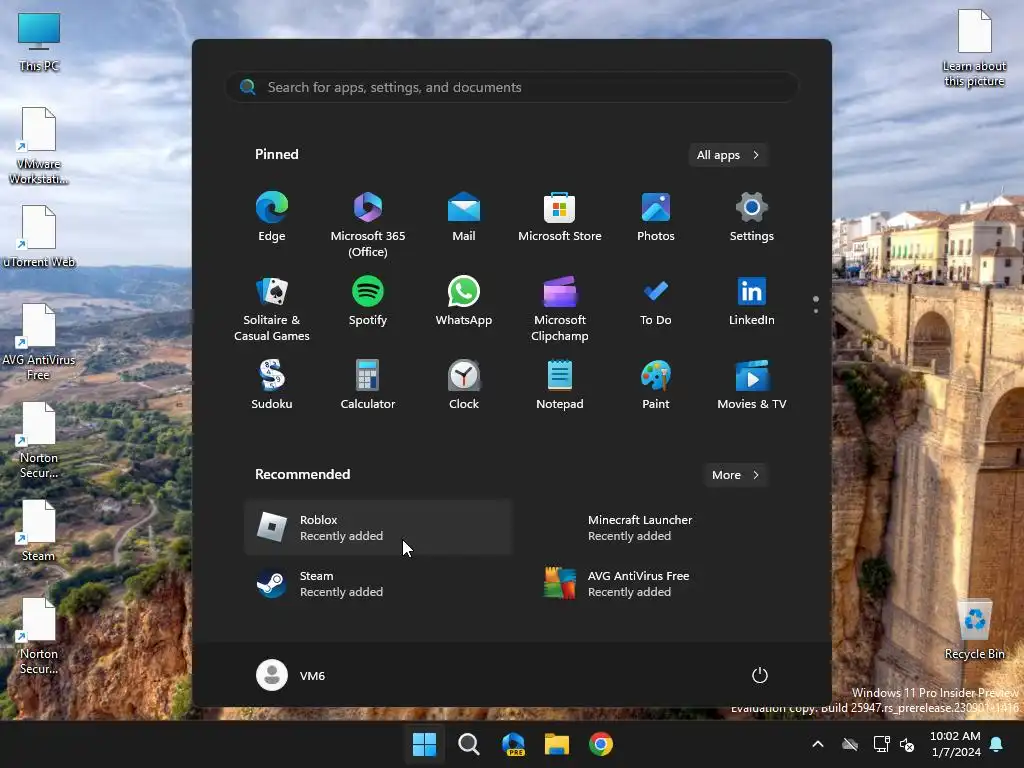
Task: Open network status tray icon
Action: click(x=881, y=744)
